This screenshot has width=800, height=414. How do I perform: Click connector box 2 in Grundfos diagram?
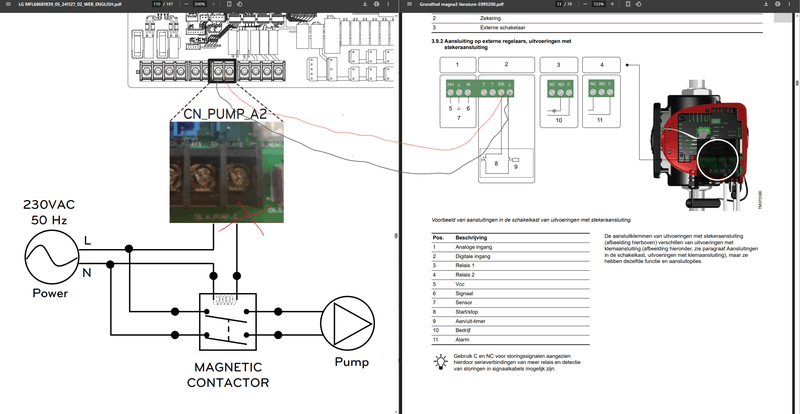click(x=506, y=64)
